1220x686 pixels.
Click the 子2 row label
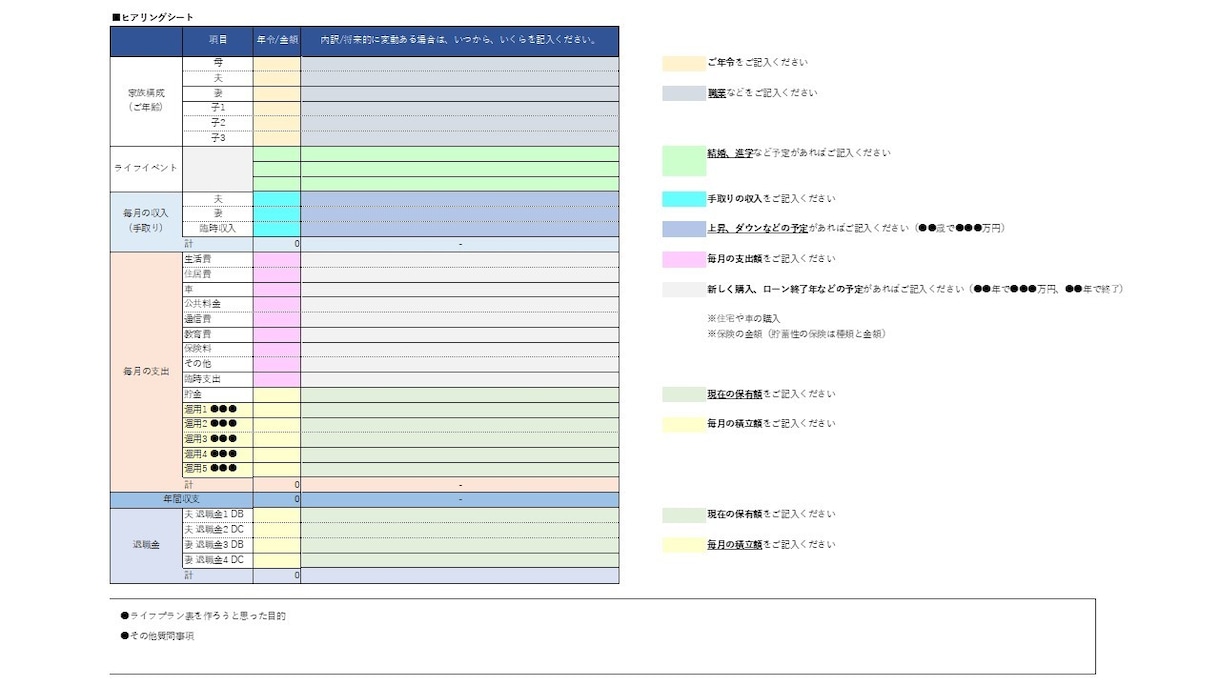click(218, 123)
